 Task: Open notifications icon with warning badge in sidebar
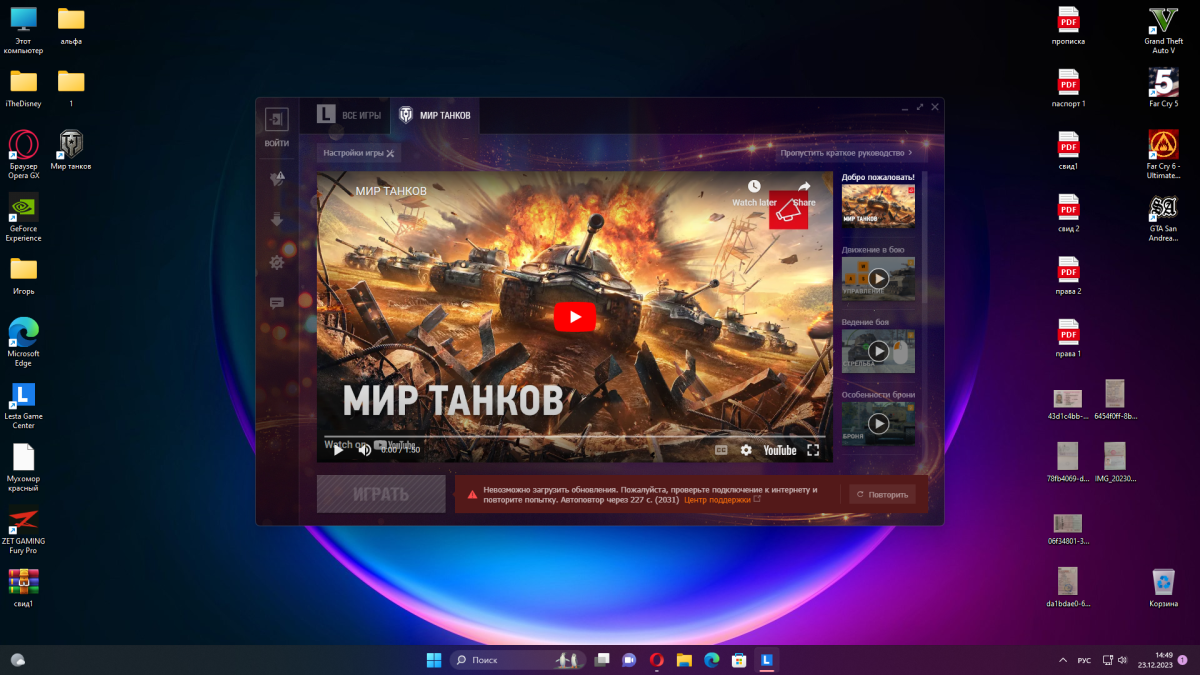[x=277, y=179]
